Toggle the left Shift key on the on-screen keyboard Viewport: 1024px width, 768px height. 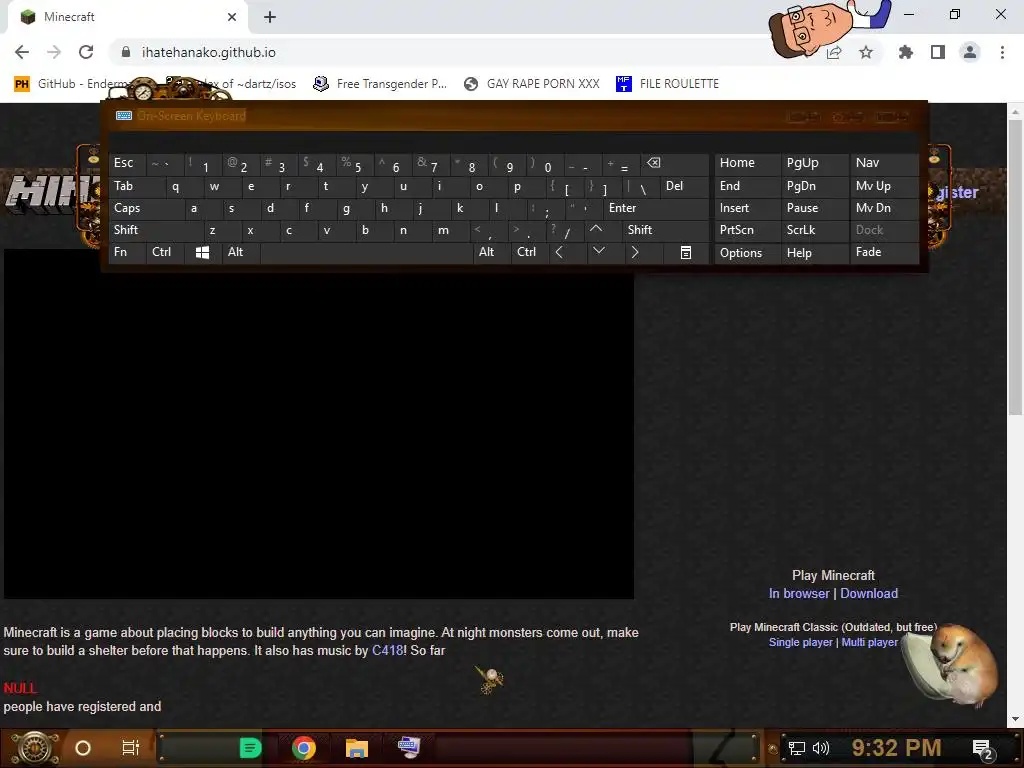click(155, 230)
